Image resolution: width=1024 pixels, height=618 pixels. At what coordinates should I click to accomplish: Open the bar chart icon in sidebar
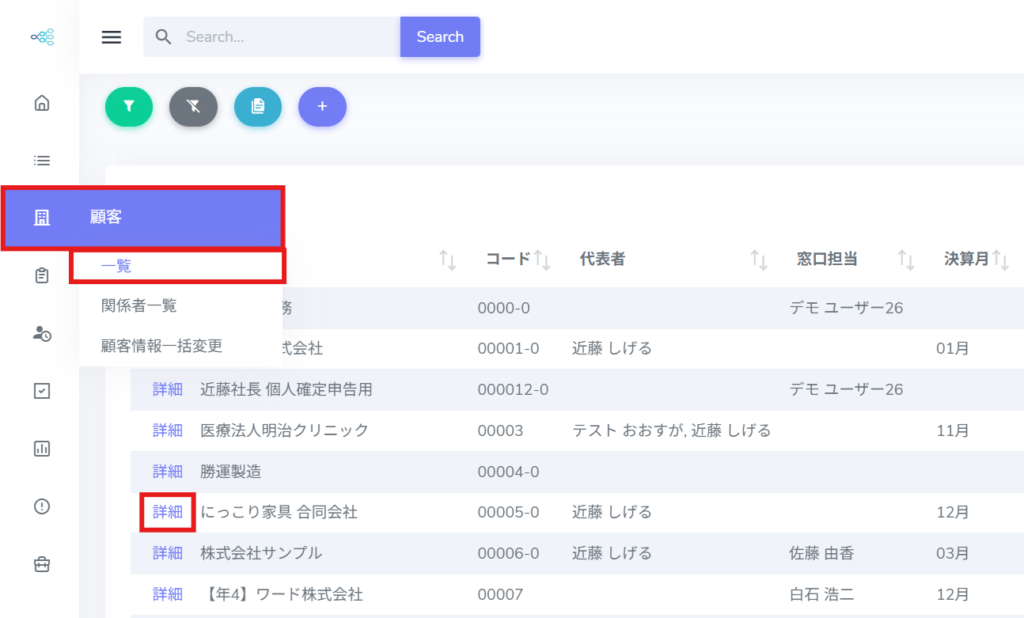pyautogui.click(x=42, y=448)
